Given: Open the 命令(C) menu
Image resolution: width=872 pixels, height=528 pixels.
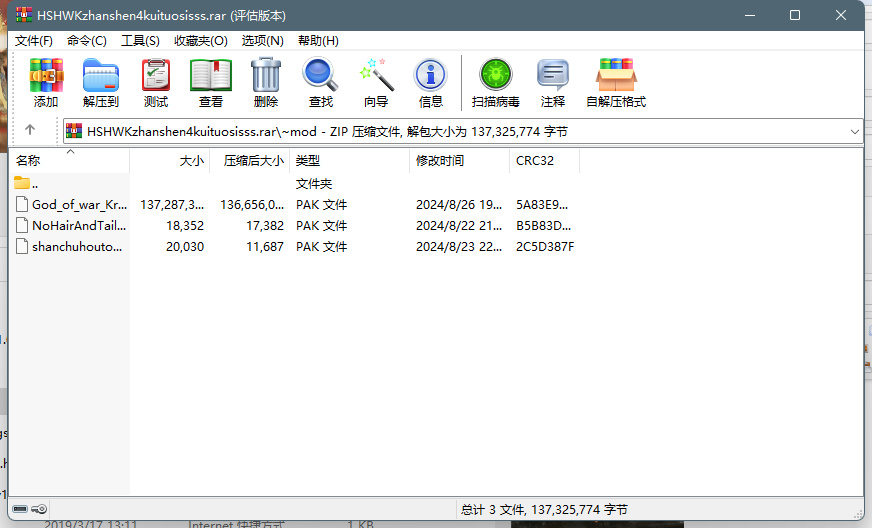Looking at the screenshot, I should pyautogui.click(x=87, y=41).
